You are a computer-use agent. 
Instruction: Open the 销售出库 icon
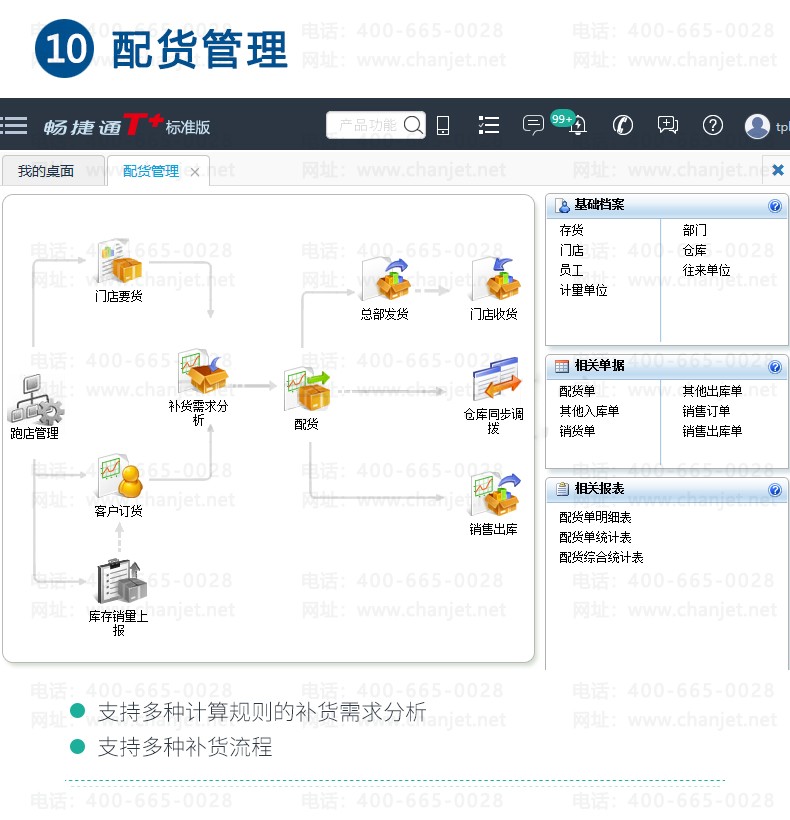coord(496,495)
